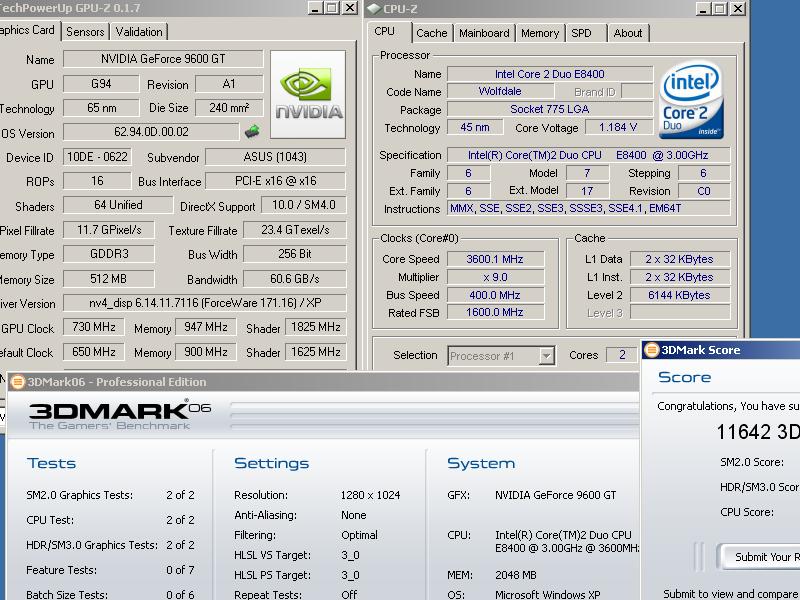Select the CPU tab in CPU-Z
Screen dimensions: 800x600
click(389, 32)
